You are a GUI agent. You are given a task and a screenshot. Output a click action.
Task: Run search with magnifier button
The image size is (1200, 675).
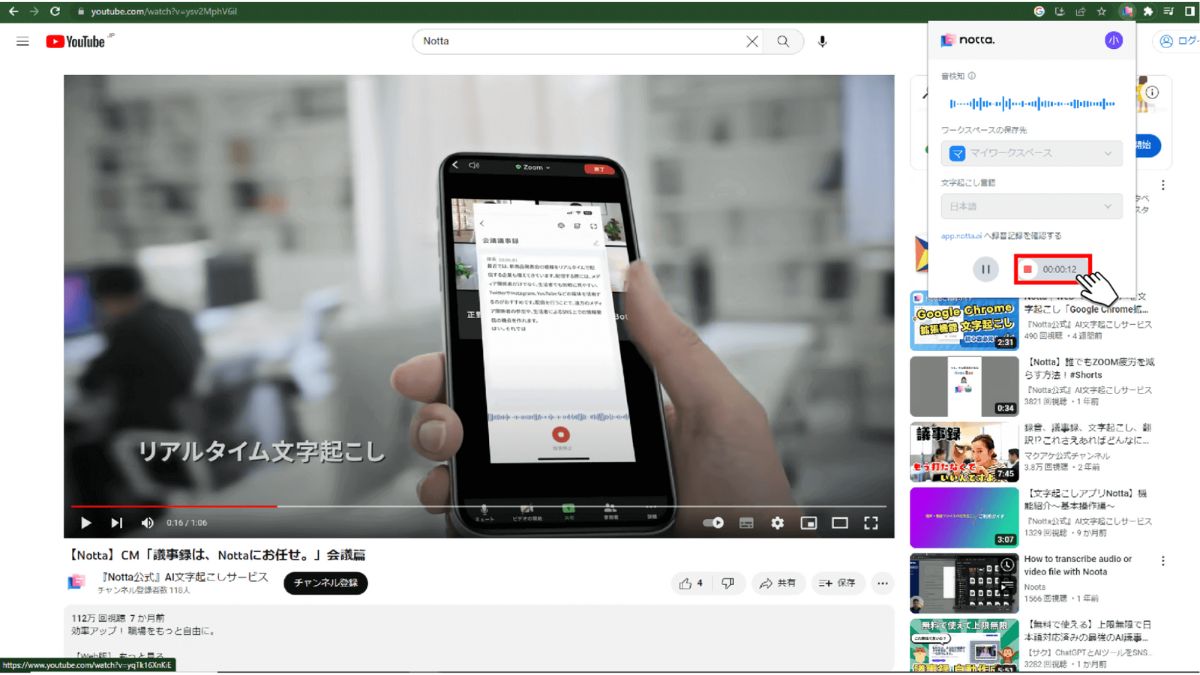click(x=784, y=41)
